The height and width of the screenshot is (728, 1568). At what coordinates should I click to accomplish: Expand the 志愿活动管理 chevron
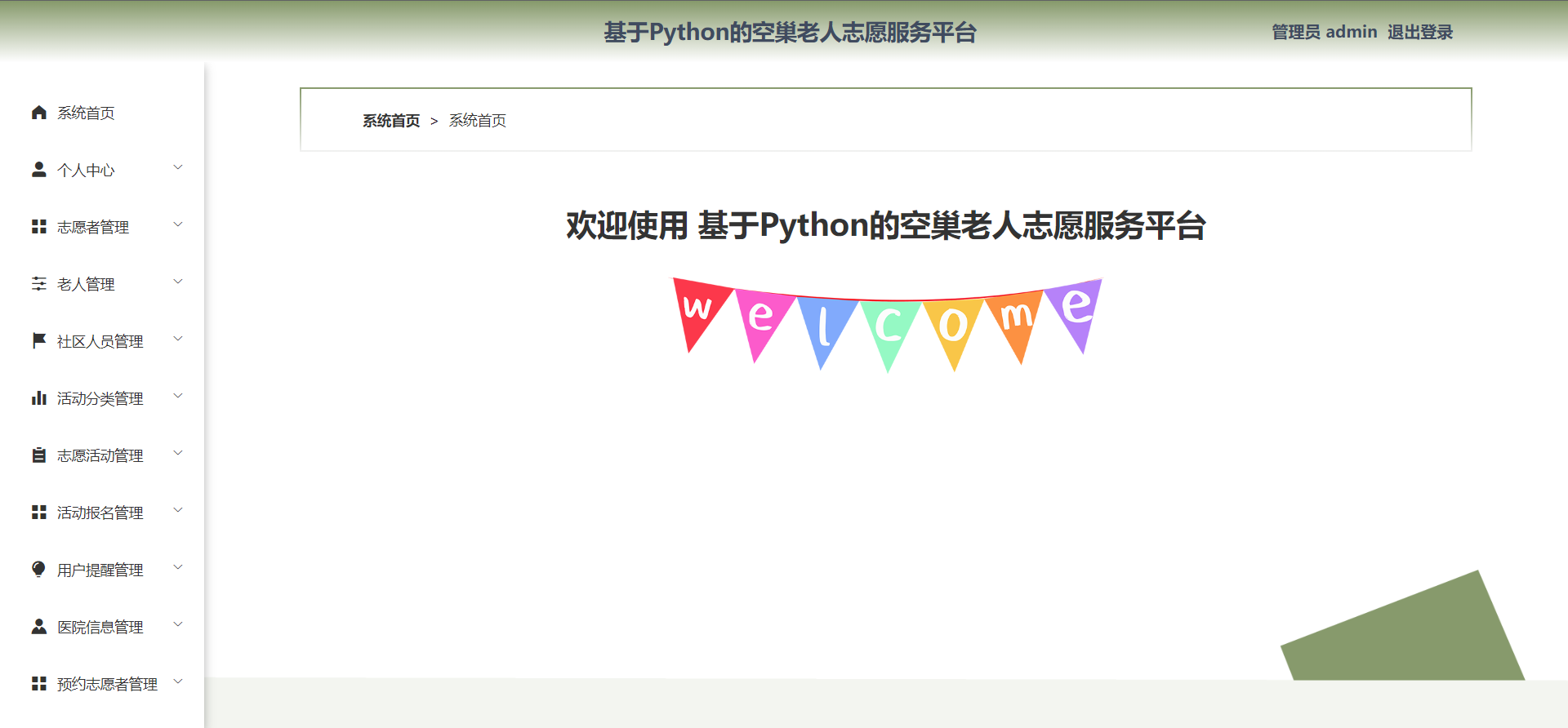tap(178, 453)
